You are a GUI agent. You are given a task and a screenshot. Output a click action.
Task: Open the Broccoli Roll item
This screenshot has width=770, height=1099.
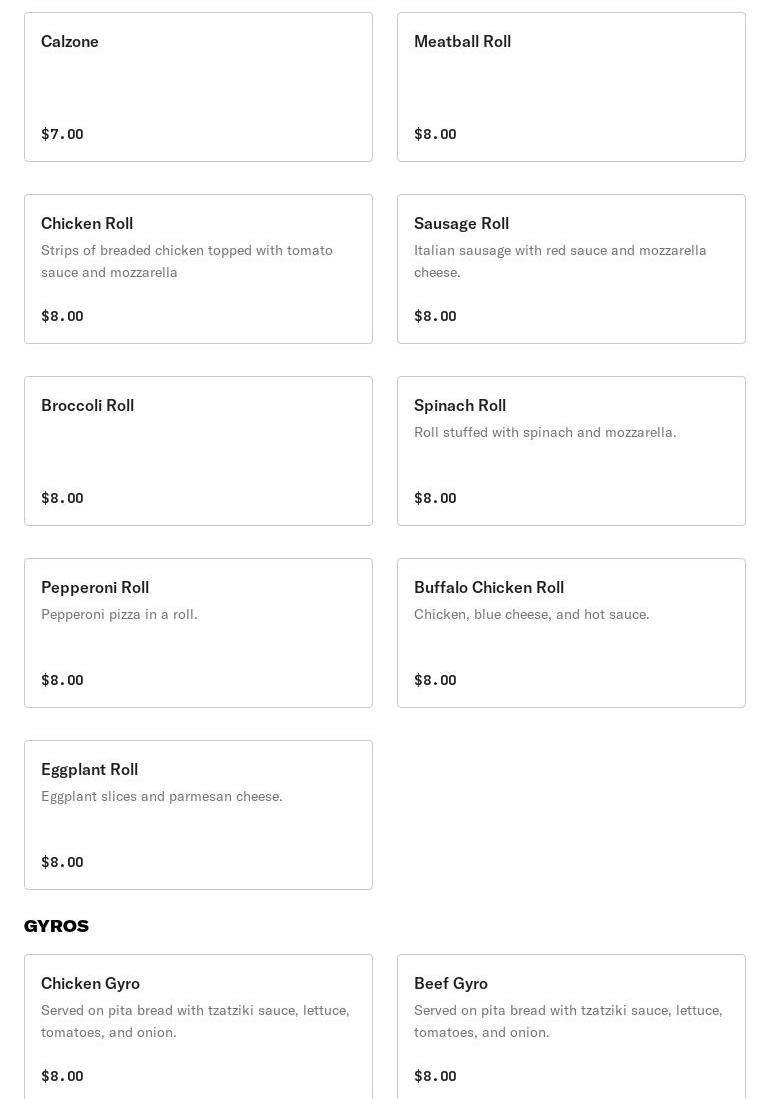(198, 451)
